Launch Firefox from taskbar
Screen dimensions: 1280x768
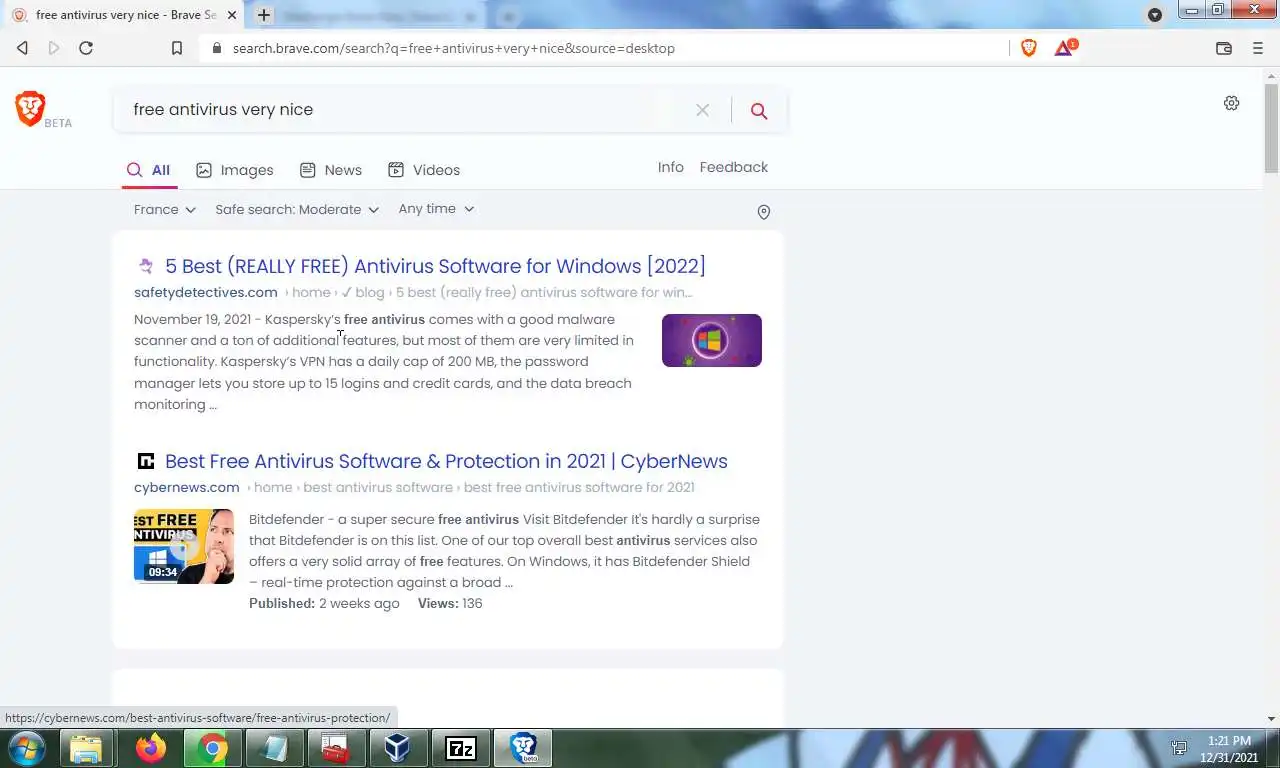[151, 748]
